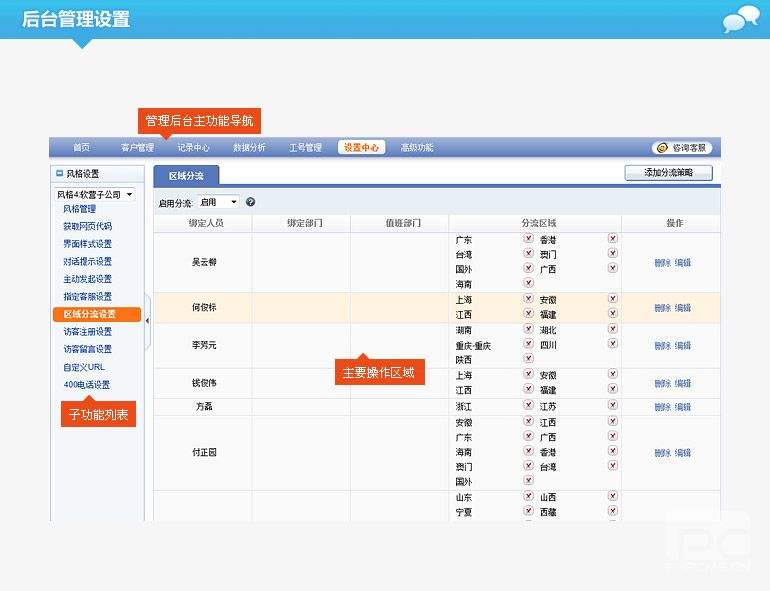The height and width of the screenshot is (591, 770).
Task: Open 工号管理 in the navigation bar
Action: tap(305, 147)
